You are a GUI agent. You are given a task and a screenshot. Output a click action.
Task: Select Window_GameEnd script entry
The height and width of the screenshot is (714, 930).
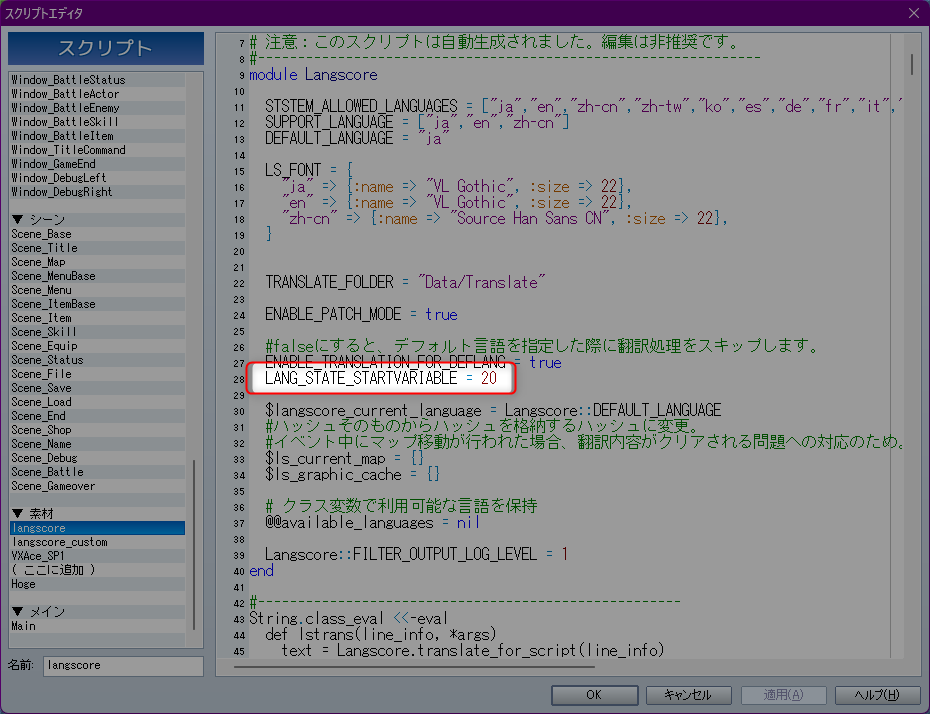pyautogui.click(x=98, y=164)
